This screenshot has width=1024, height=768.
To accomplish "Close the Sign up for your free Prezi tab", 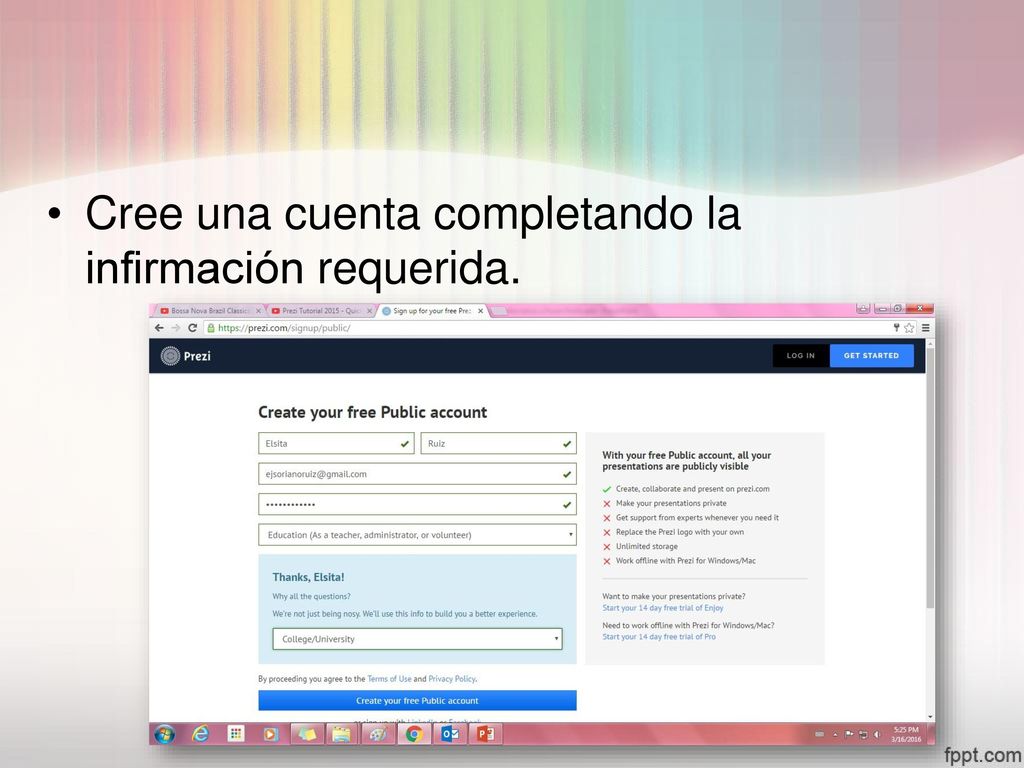I will point(481,312).
